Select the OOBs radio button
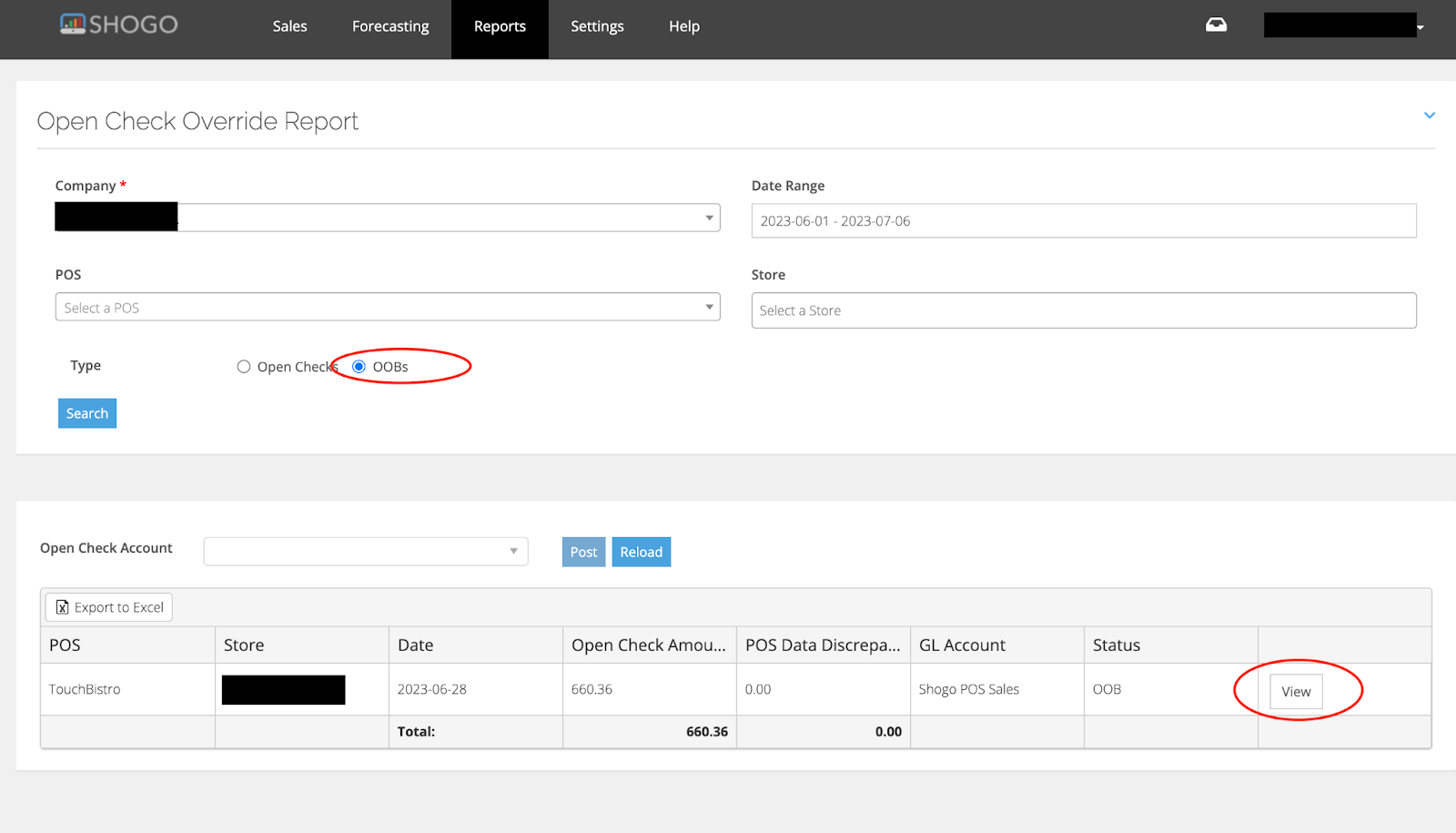This screenshot has width=1456, height=833. coord(359,366)
